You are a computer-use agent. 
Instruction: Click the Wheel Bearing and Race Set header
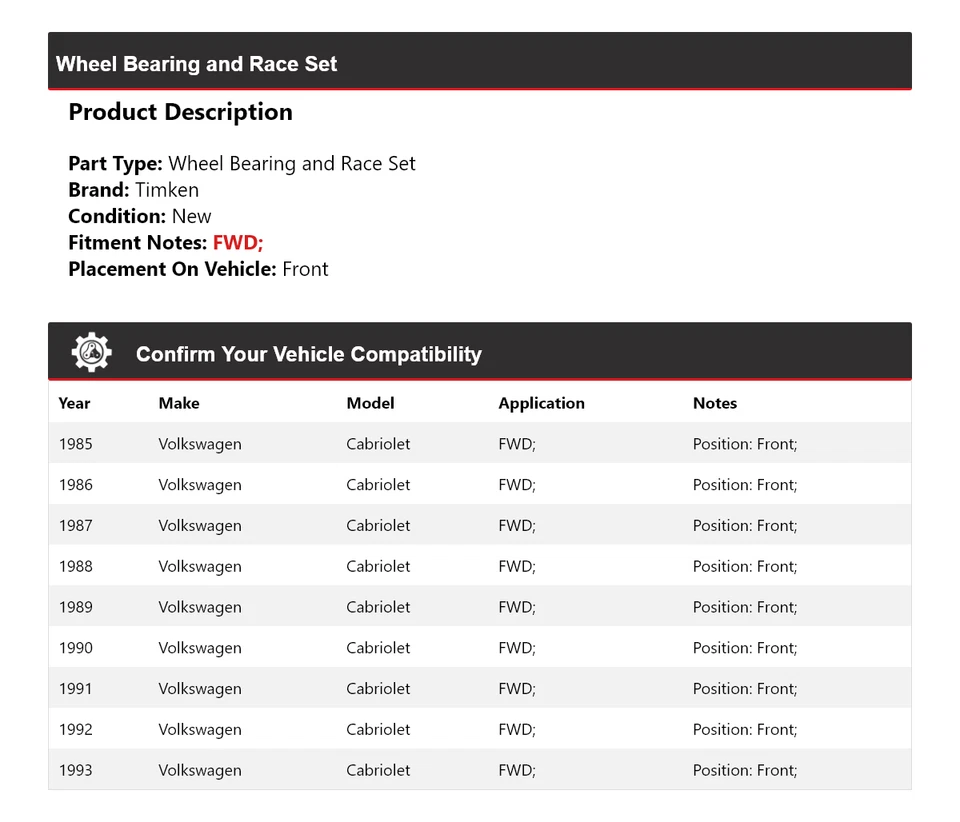point(196,64)
